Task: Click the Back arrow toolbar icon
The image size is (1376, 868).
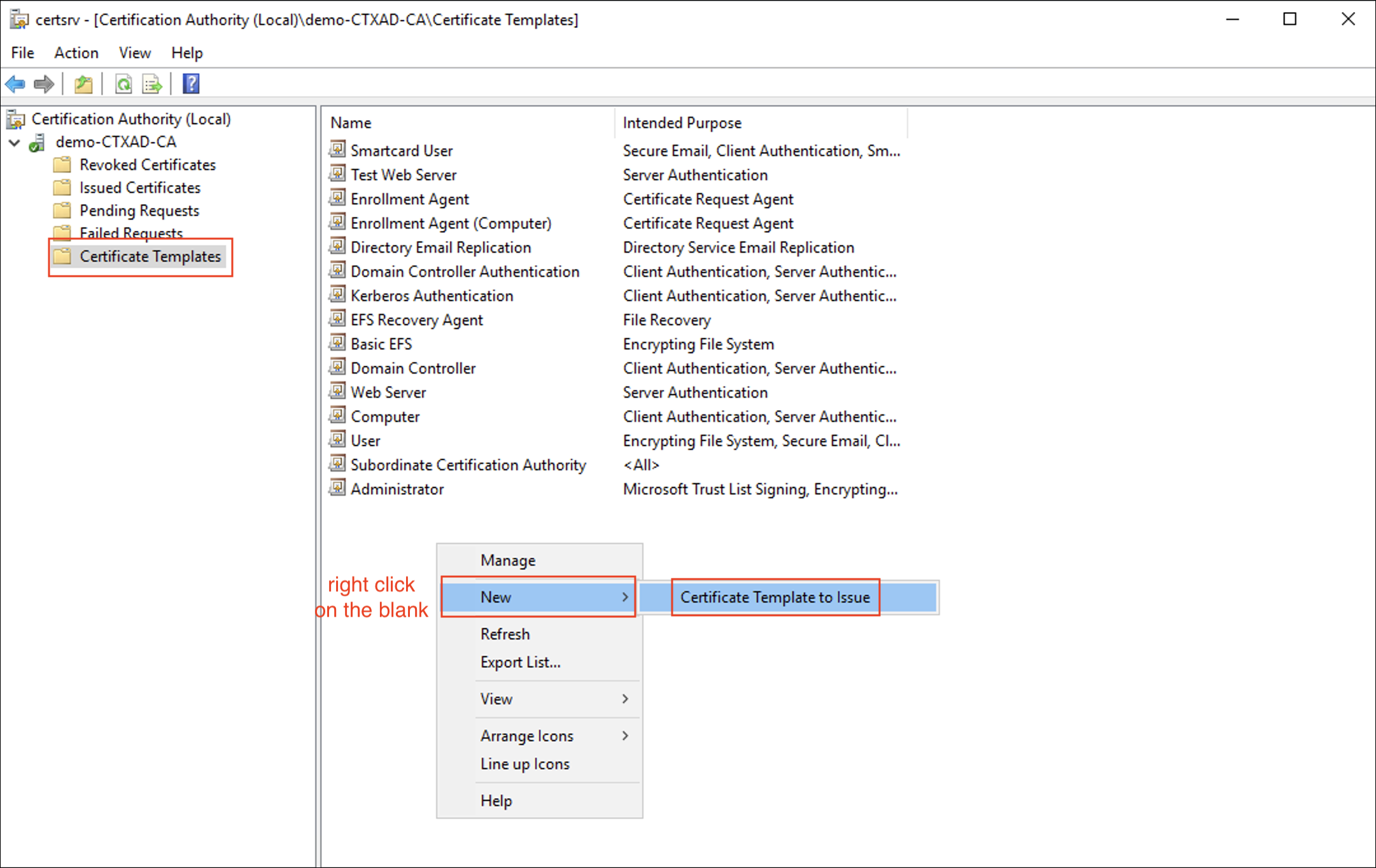Action: point(15,84)
